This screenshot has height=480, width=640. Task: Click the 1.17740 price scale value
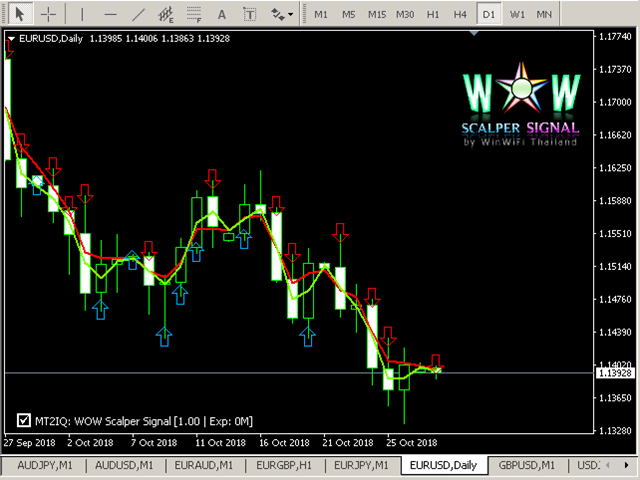pyautogui.click(x=615, y=37)
